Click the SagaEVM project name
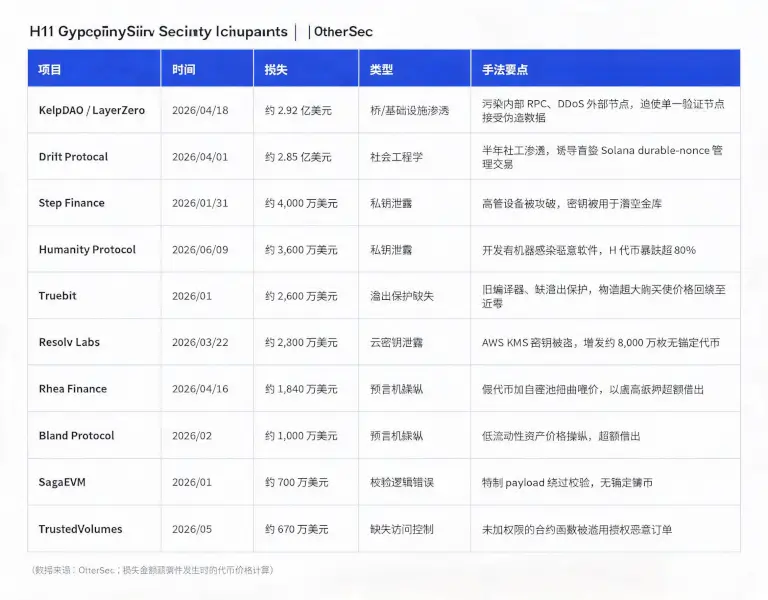Viewport: 768px width, 600px height. tap(62, 482)
